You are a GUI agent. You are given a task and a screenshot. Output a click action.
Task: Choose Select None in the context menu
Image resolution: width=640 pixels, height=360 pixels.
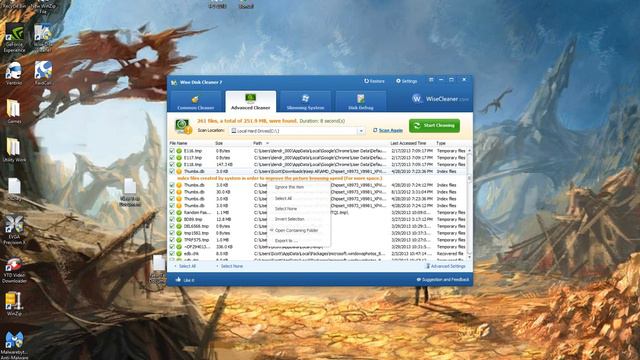coord(298,209)
